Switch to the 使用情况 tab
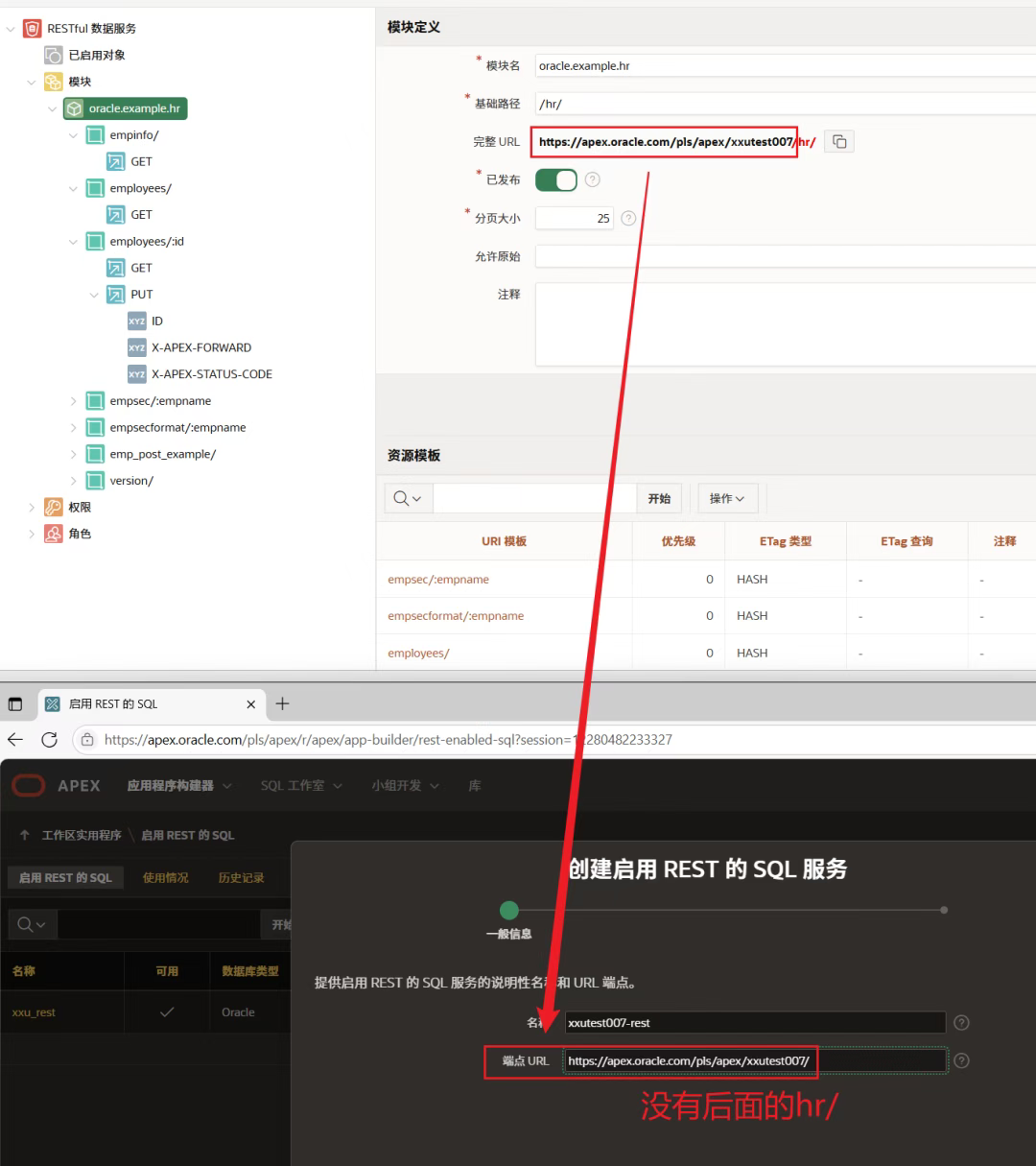1036x1166 pixels. tap(166, 877)
